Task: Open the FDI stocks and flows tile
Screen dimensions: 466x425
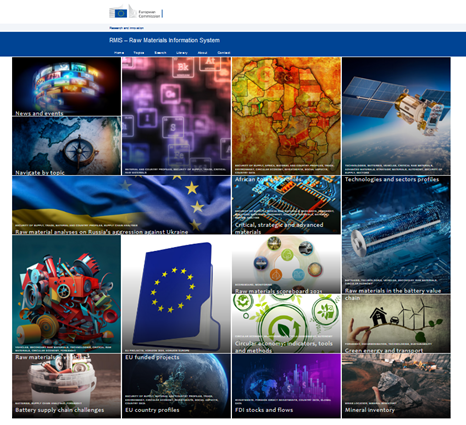Action: tap(286, 386)
